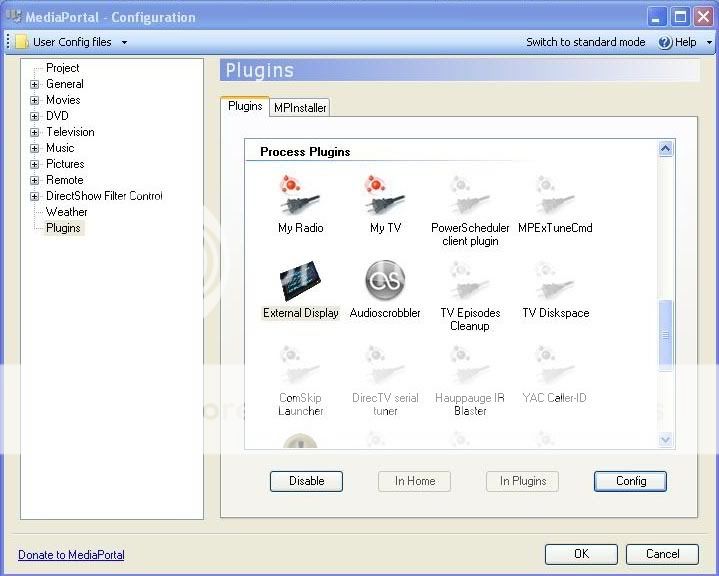Click the In Home button
Image resolution: width=719 pixels, height=576 pixels.
click(x=415, y=481)
